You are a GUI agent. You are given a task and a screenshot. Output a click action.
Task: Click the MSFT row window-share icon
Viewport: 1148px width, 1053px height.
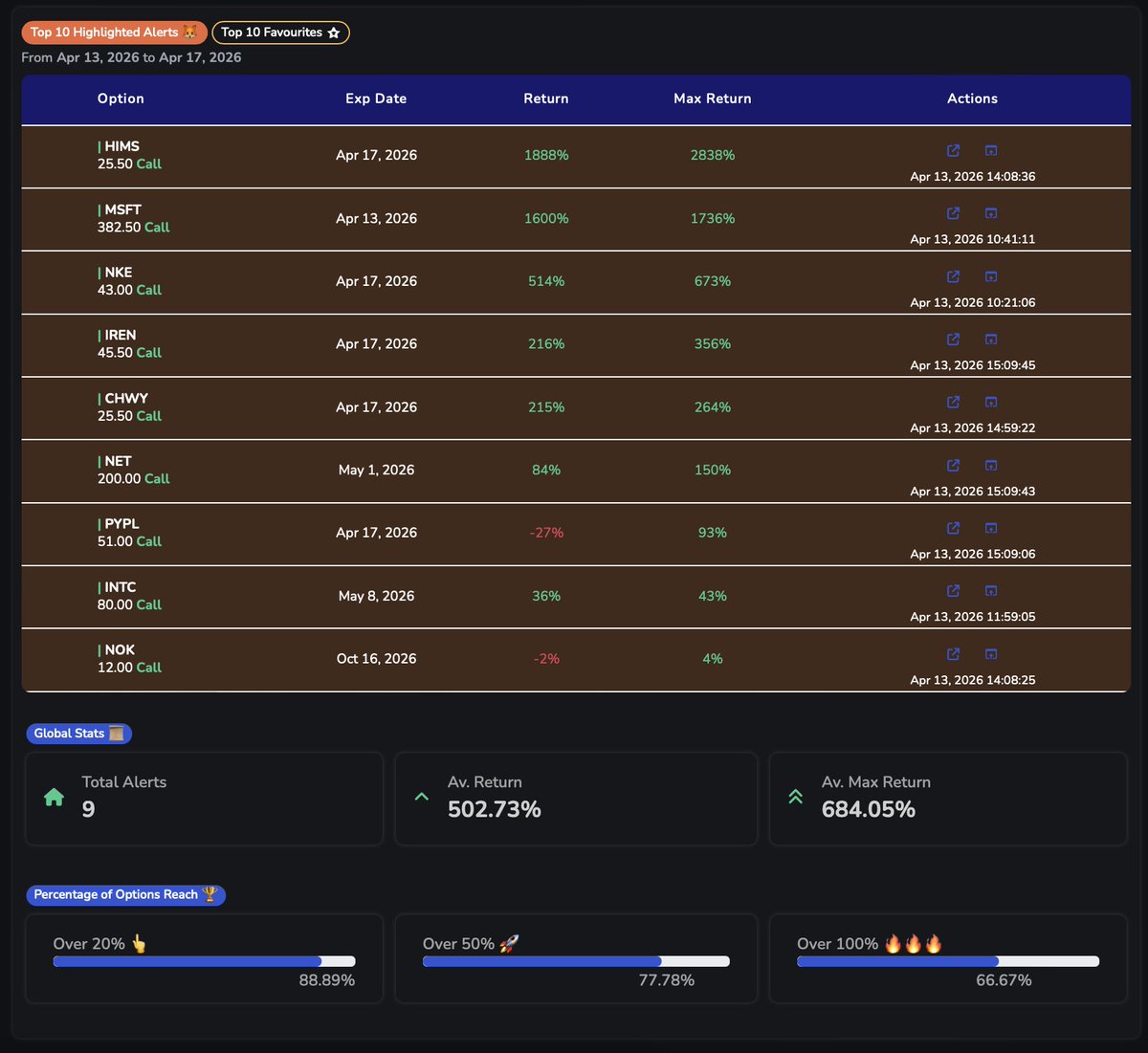991,213
